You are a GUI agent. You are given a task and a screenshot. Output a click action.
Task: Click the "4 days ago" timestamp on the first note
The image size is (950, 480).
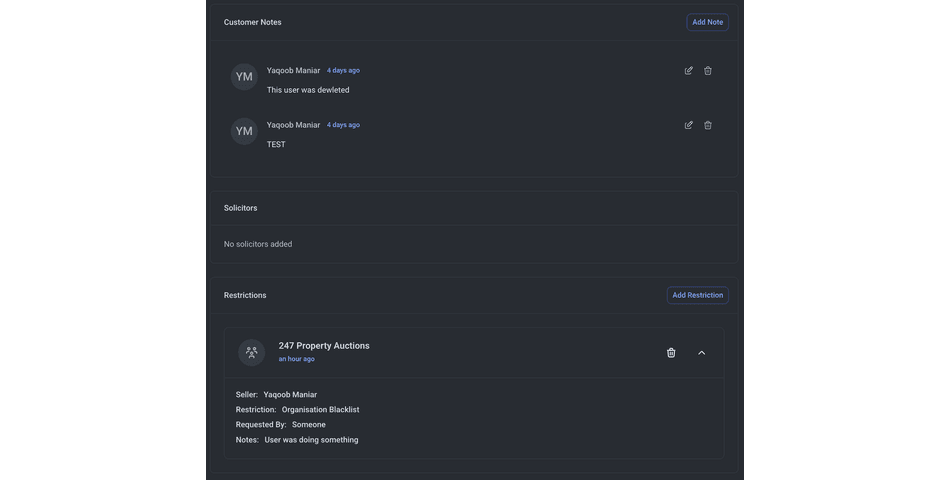(x=343, y=71)
